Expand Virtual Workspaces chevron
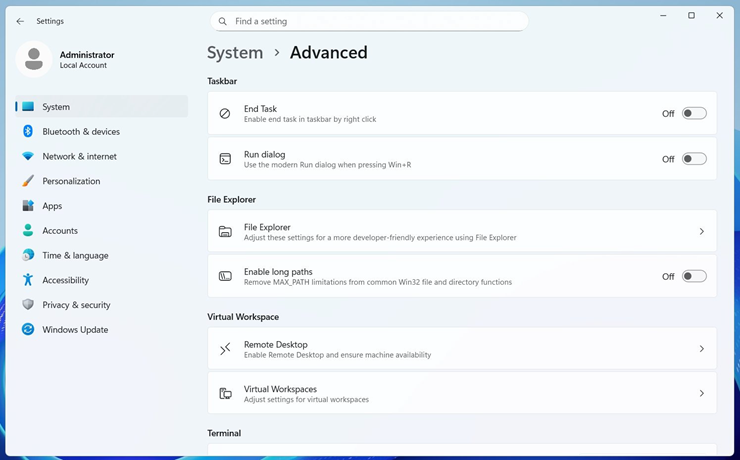The height and width of the screenshot is (460, 740). 701,394
